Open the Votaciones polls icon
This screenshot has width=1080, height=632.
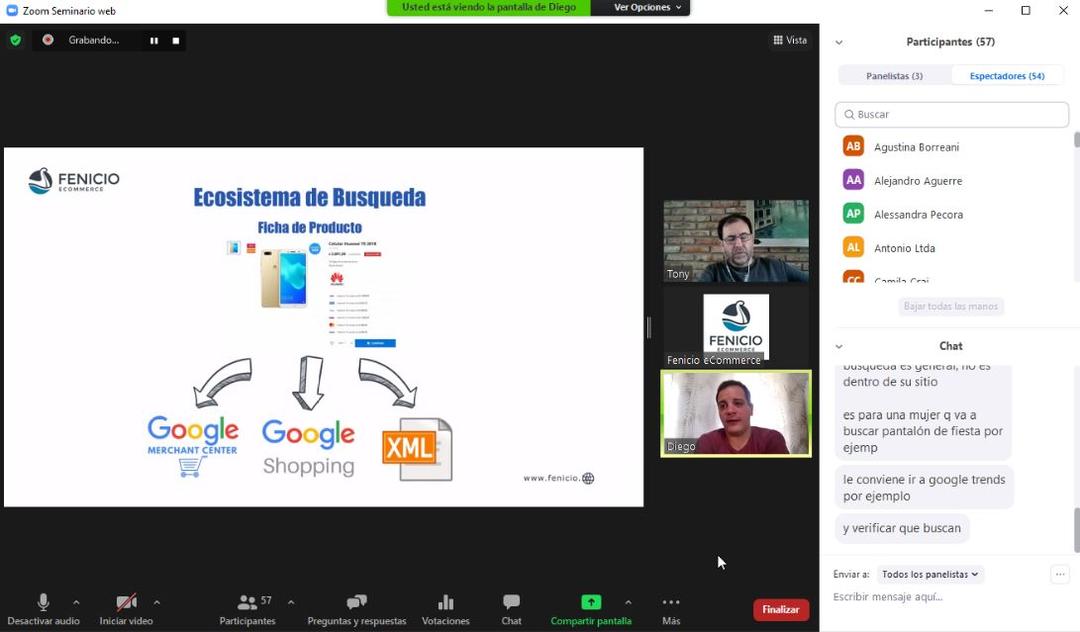(445, 602)
